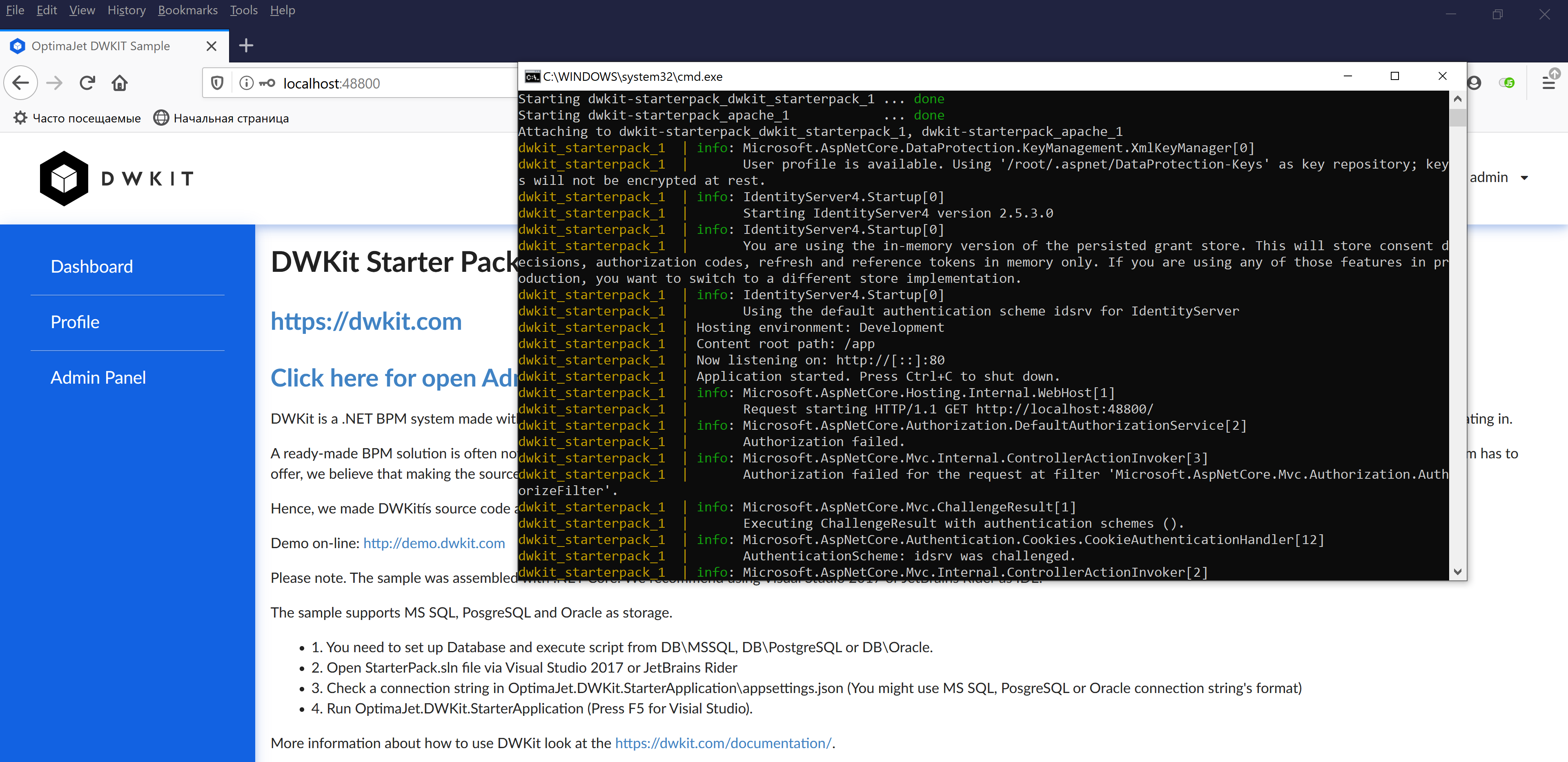The image size is (1568, 762).
Task: Open the History menu
Action: 127,10
